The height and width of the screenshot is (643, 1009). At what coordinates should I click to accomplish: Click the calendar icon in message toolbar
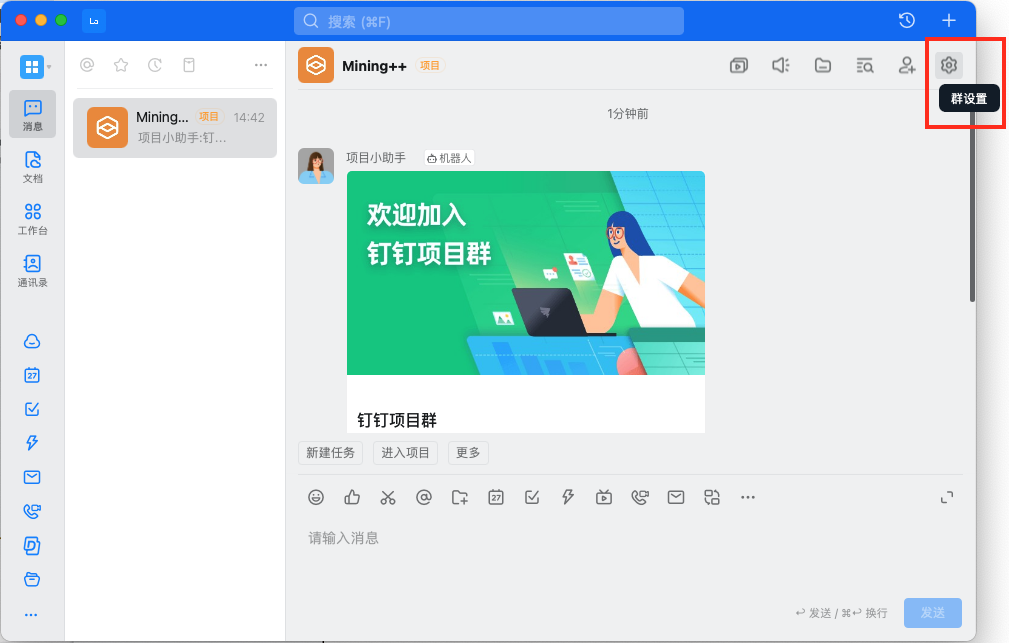496,497
